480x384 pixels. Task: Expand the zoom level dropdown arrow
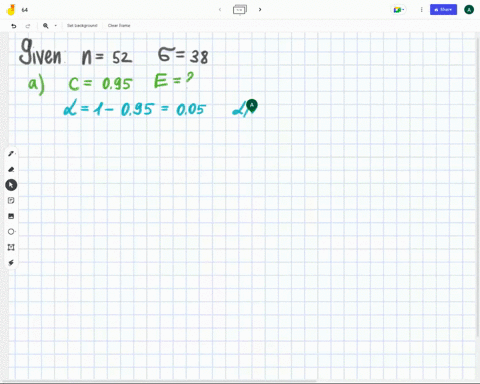coord(56,26)
